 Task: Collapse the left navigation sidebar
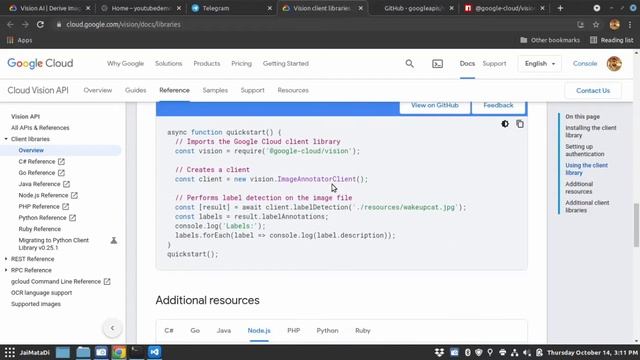tap(112, 328)
